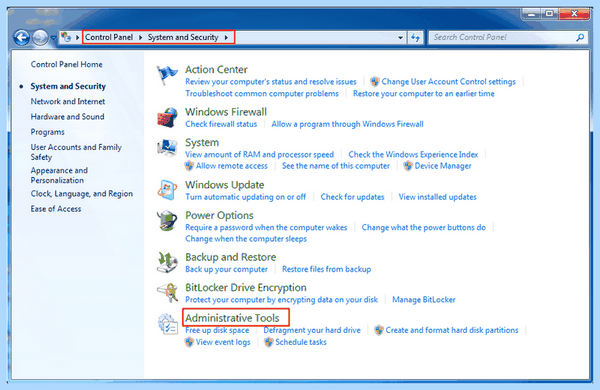Open recent pages dropdown next to Forward
600x390 pixels.
(x=54, y=38)
